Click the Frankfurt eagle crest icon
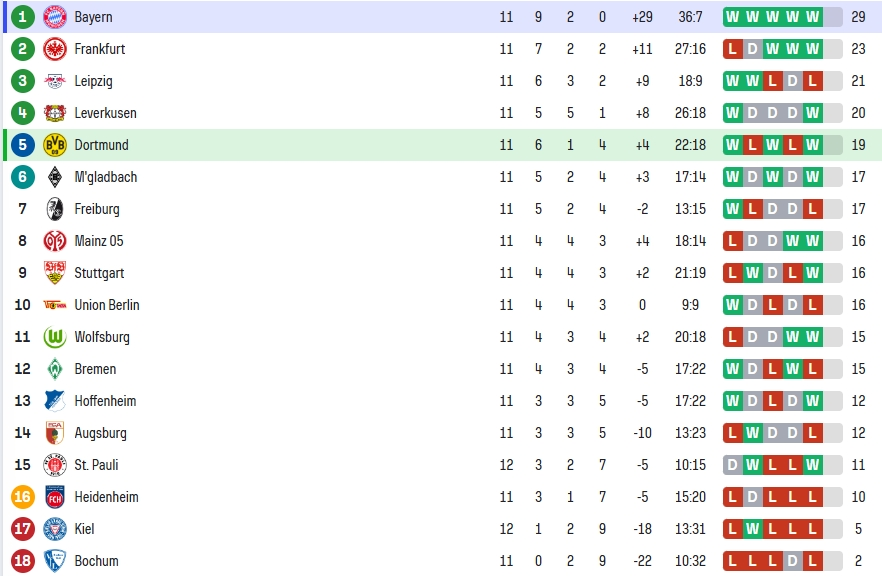The image size is (882, 576). pos(55,49)
